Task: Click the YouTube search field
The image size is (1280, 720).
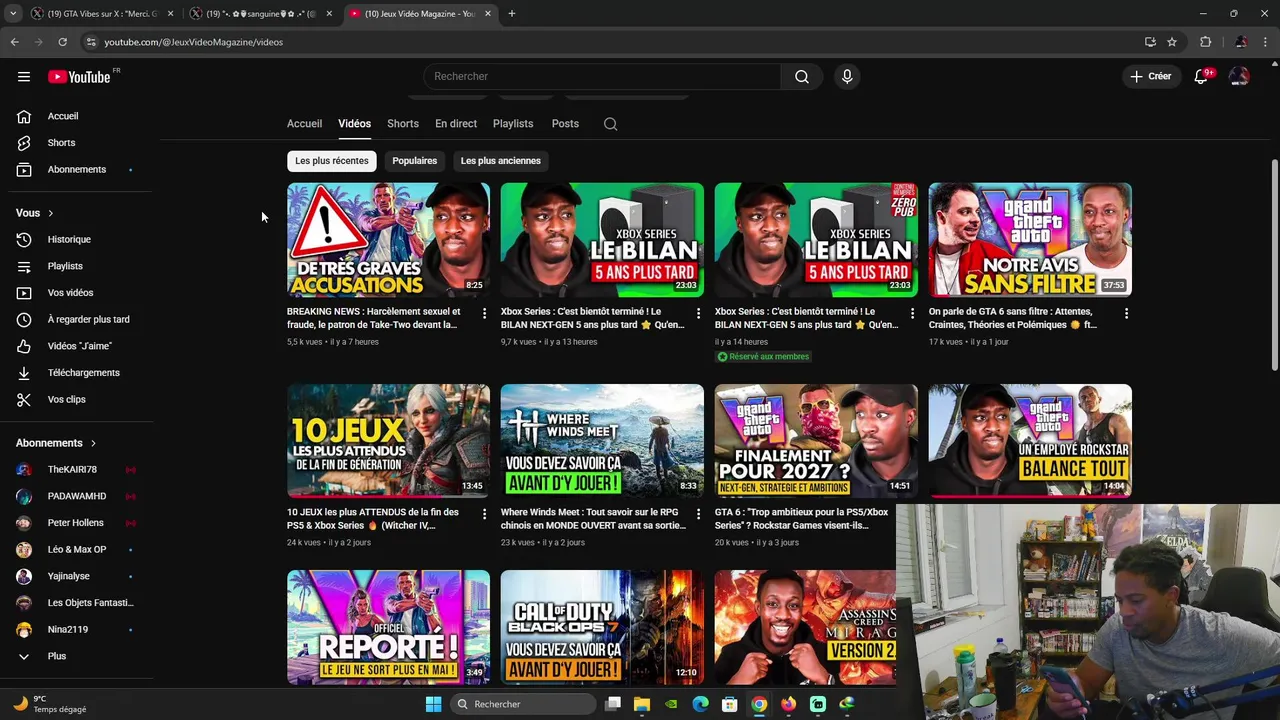Action: pos(602,77)
